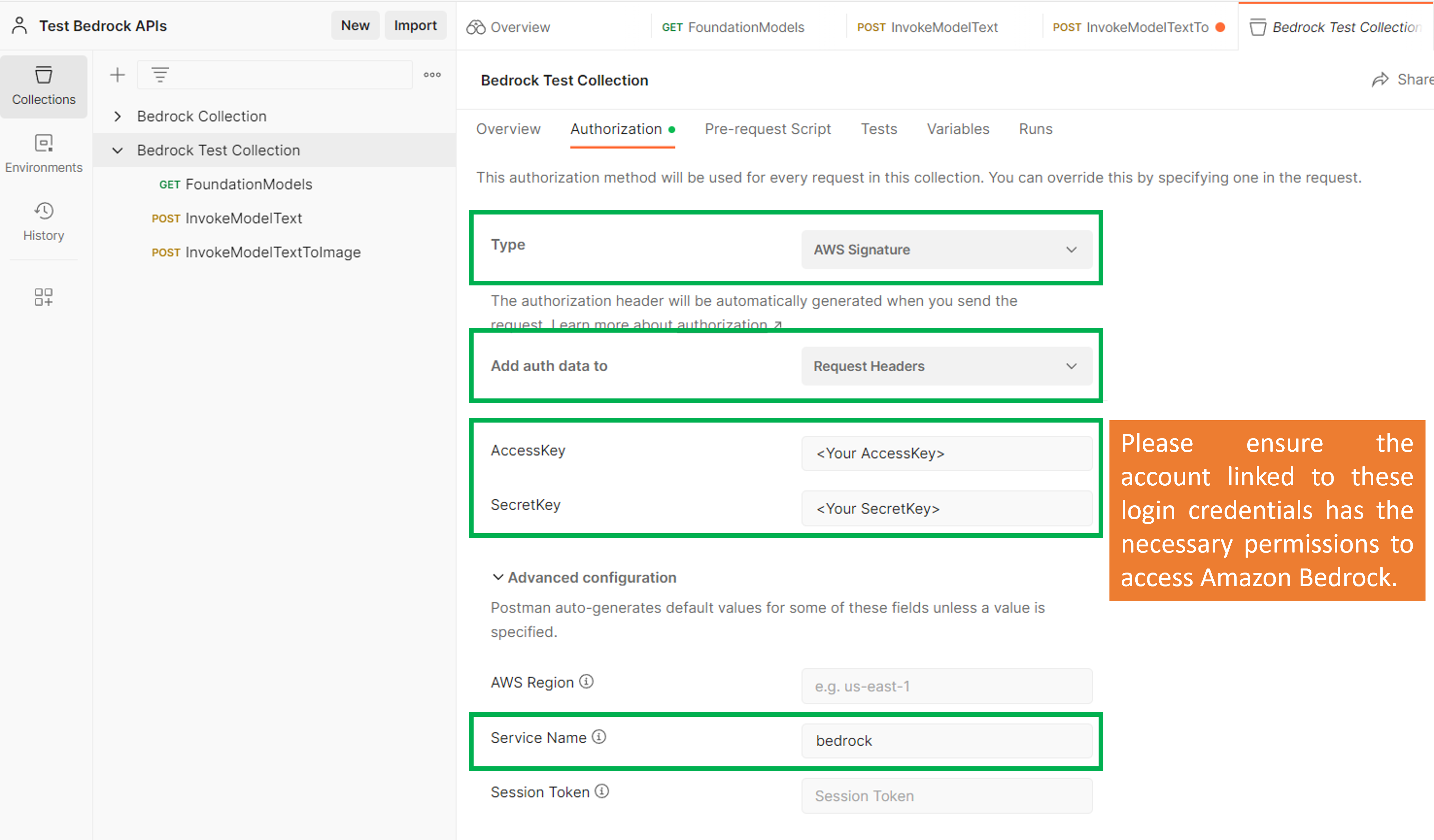Viewport: 1434px width, 840px height.
Task: Click the Service Name info icon
Action: click(x=599, y=736)
